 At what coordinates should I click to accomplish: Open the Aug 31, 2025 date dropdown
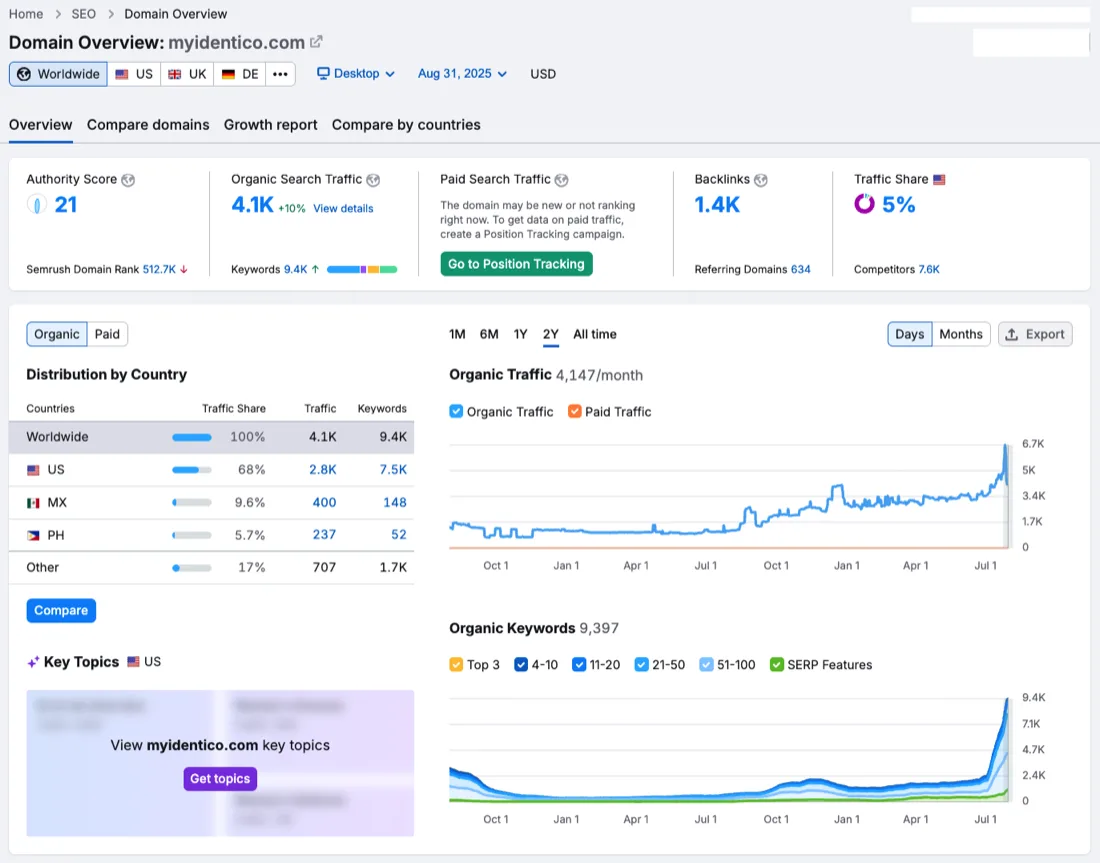pyautogui.click(x=462, y=74)
